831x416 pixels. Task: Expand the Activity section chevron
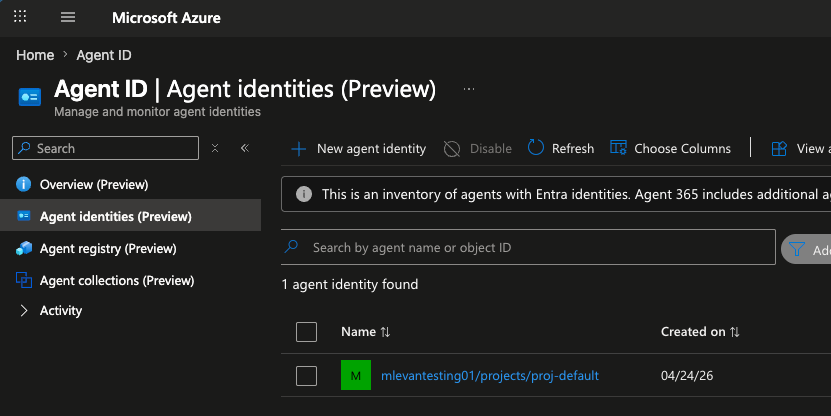pyautogui.click(x=23, y=311)
